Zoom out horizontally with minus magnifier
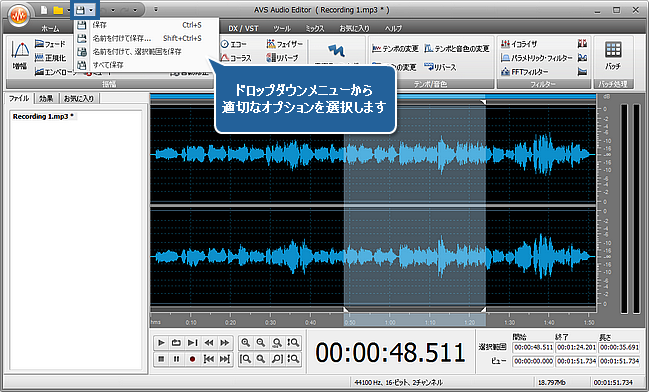The height and width of the screenshot is (392, 649). (261, 343)
